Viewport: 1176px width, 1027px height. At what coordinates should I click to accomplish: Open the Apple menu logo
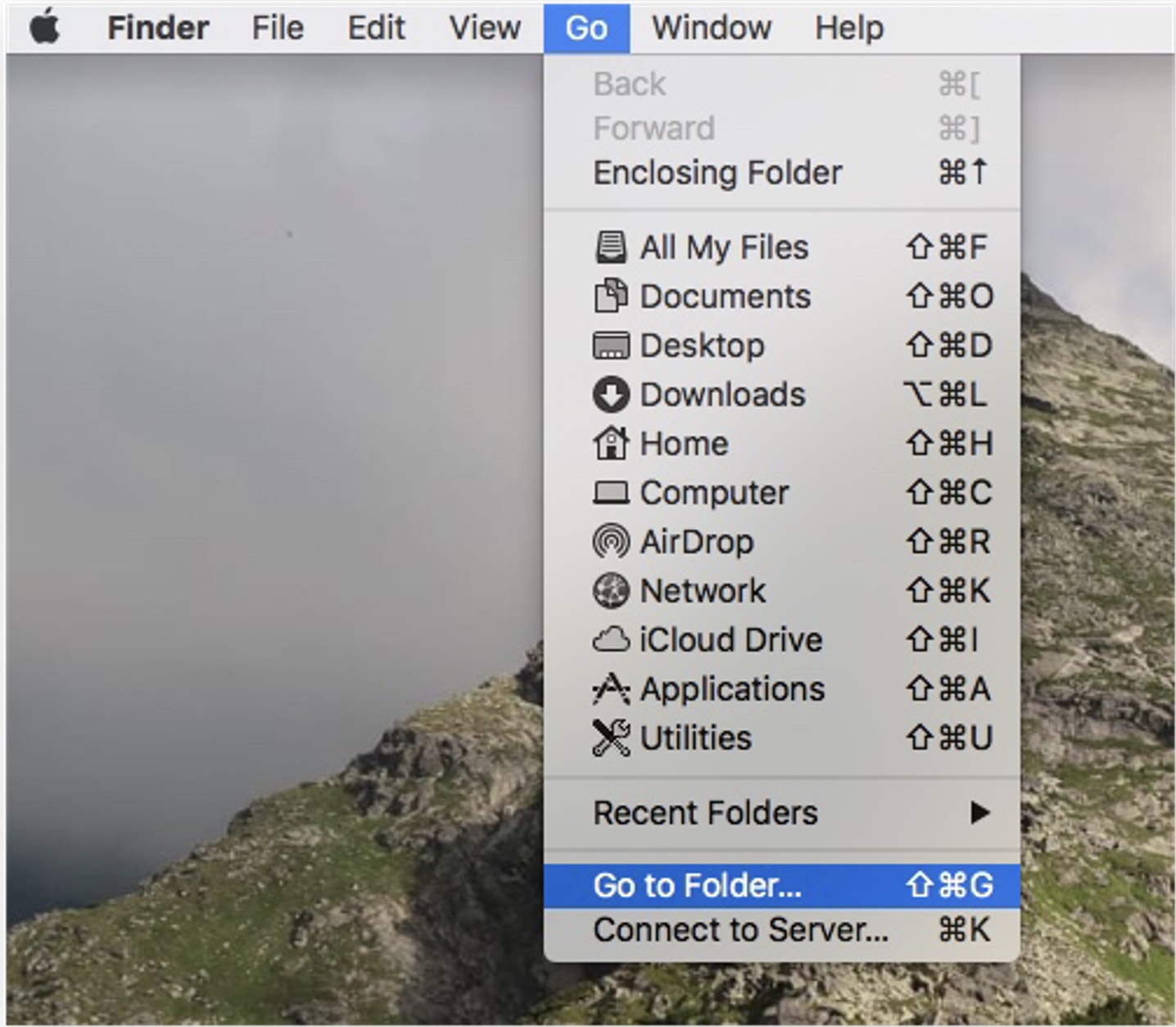[45, 28]
